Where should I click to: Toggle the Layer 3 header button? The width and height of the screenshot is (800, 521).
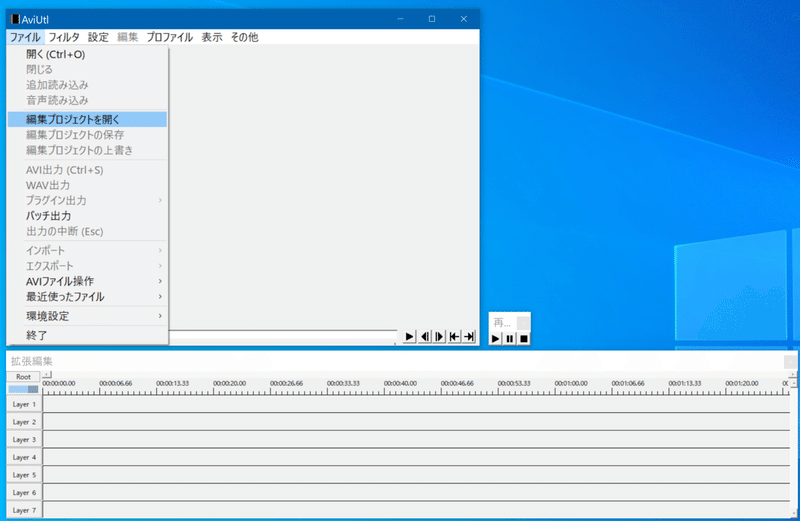point(24,439)
